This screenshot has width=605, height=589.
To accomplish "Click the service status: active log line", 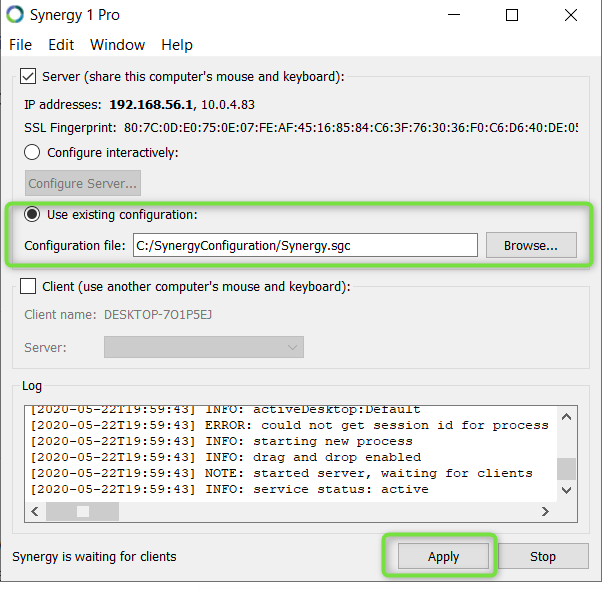I will [230, 489].
